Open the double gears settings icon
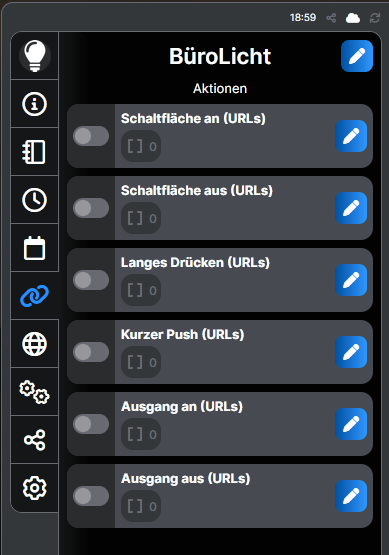This screenshot has width=389, height=555. 35,392
